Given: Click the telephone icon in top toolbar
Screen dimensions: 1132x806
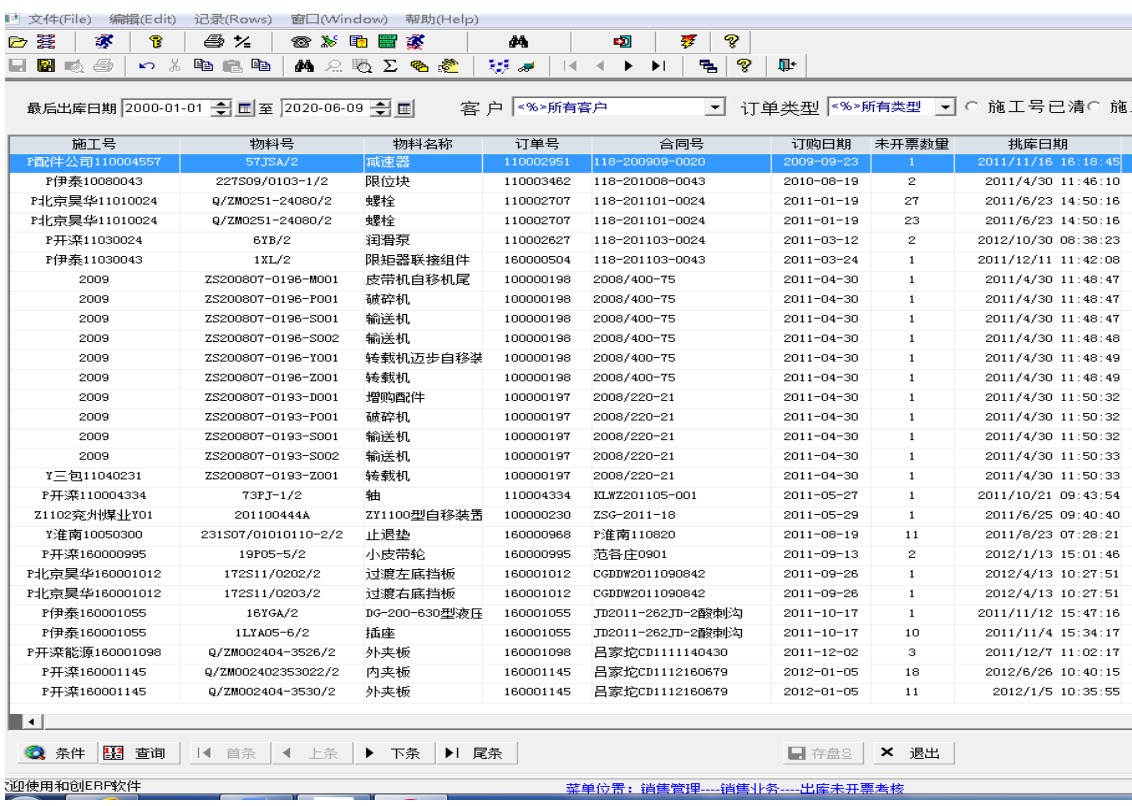Looking at the screenshot, I should click(300, 42).
